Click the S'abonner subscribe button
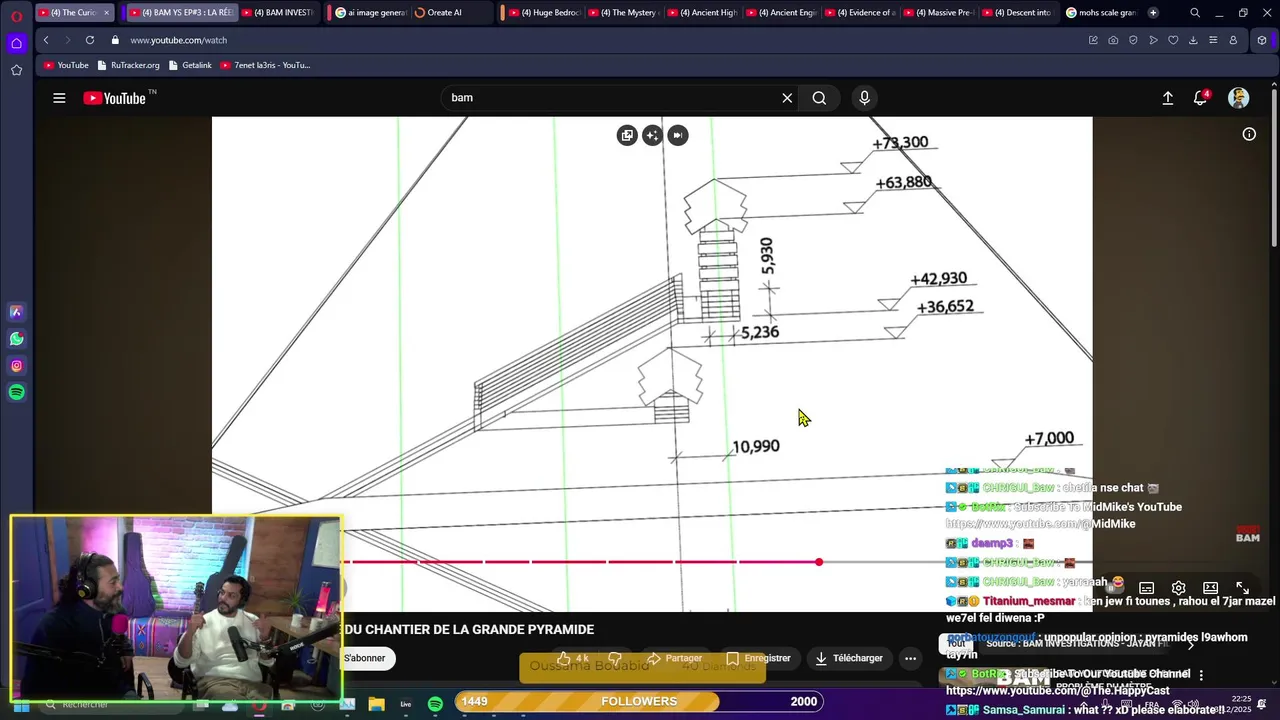The image size is (1280, 720). pos(365,658)
